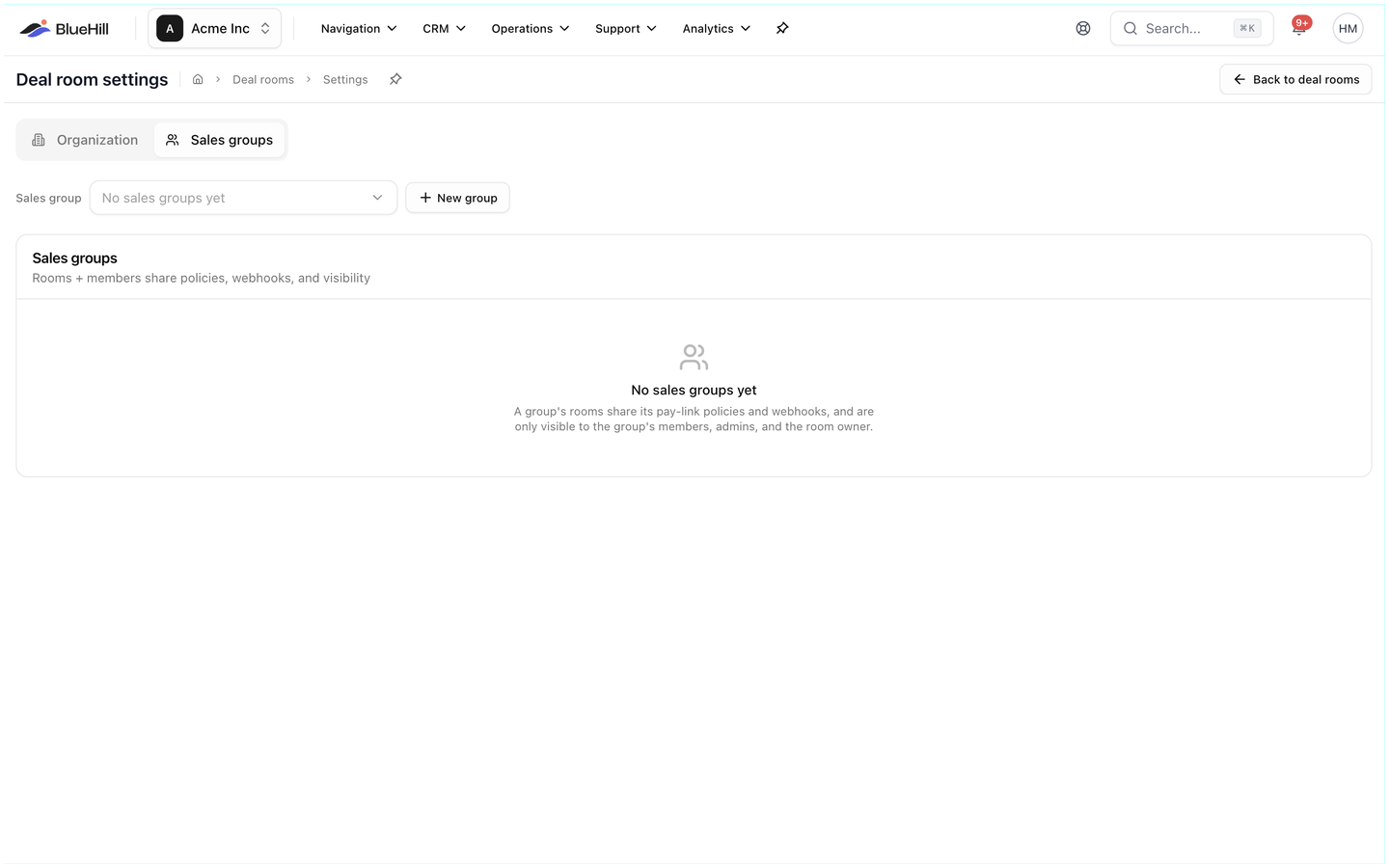Click the 'Deal room settings' page title
Screen dimensions: 1389x868
click(x=92, y=79)
